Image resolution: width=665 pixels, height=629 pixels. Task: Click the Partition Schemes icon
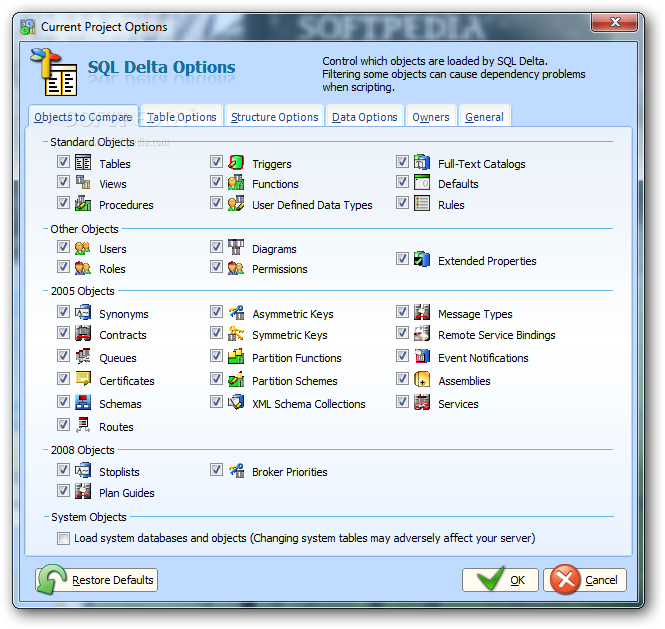click(x=236, y=380)
